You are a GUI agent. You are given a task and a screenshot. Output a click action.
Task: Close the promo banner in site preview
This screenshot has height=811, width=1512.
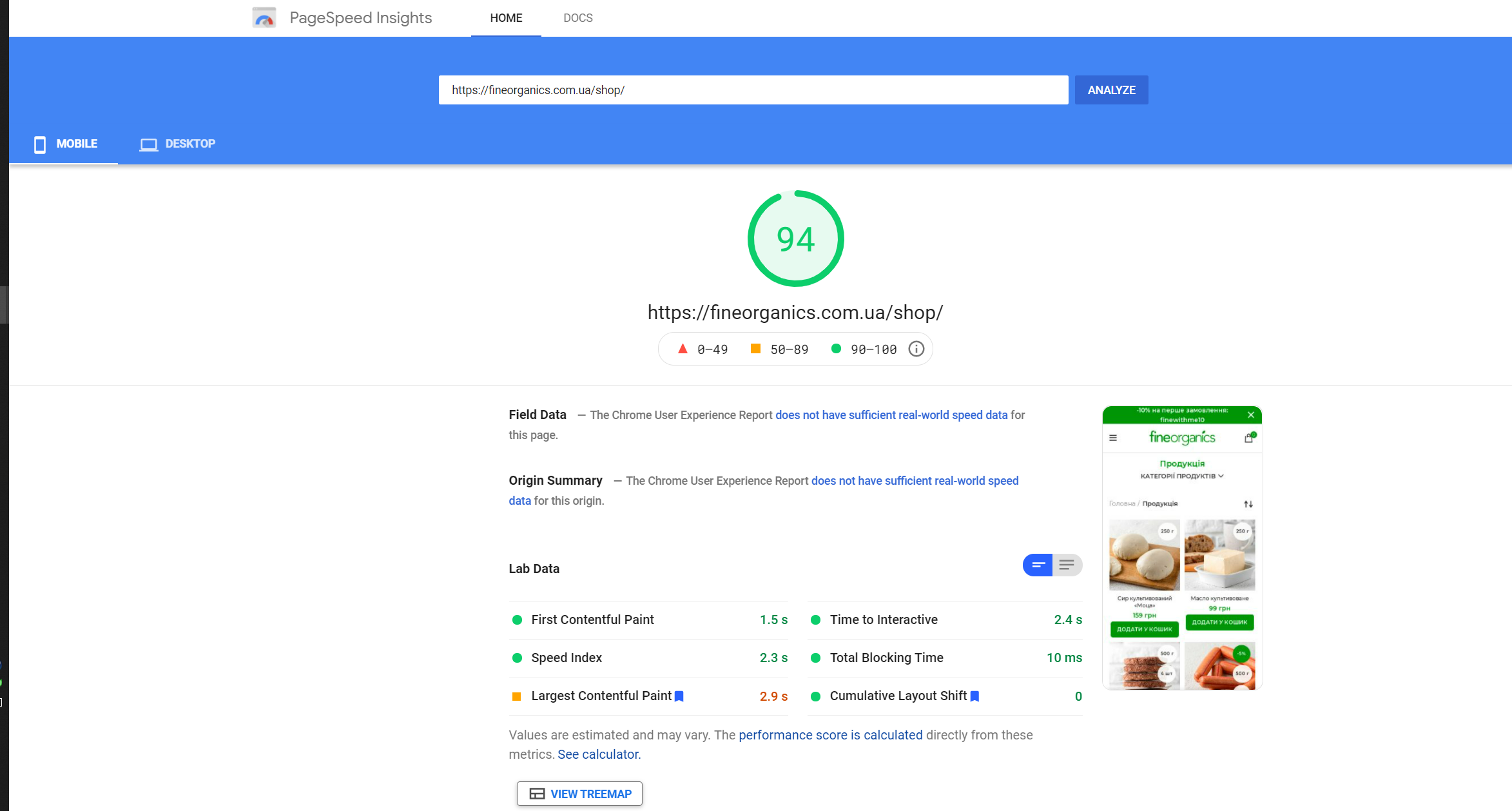pos(1250,415)
